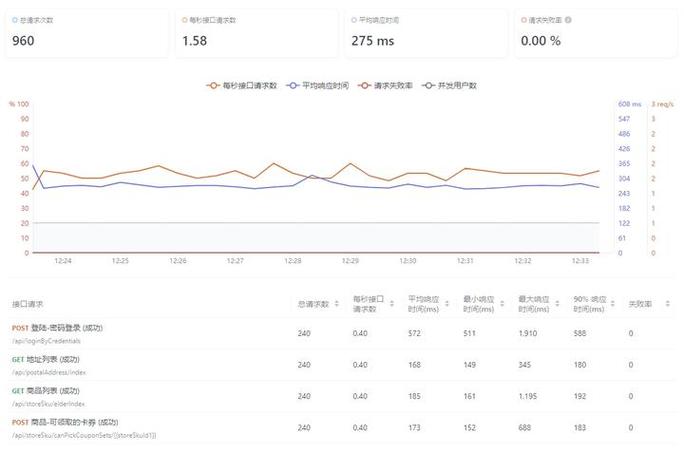The height and width of the screenshot is (453, 684).
Task: Click the % 100 left axis label
Action: pos(19,104)
